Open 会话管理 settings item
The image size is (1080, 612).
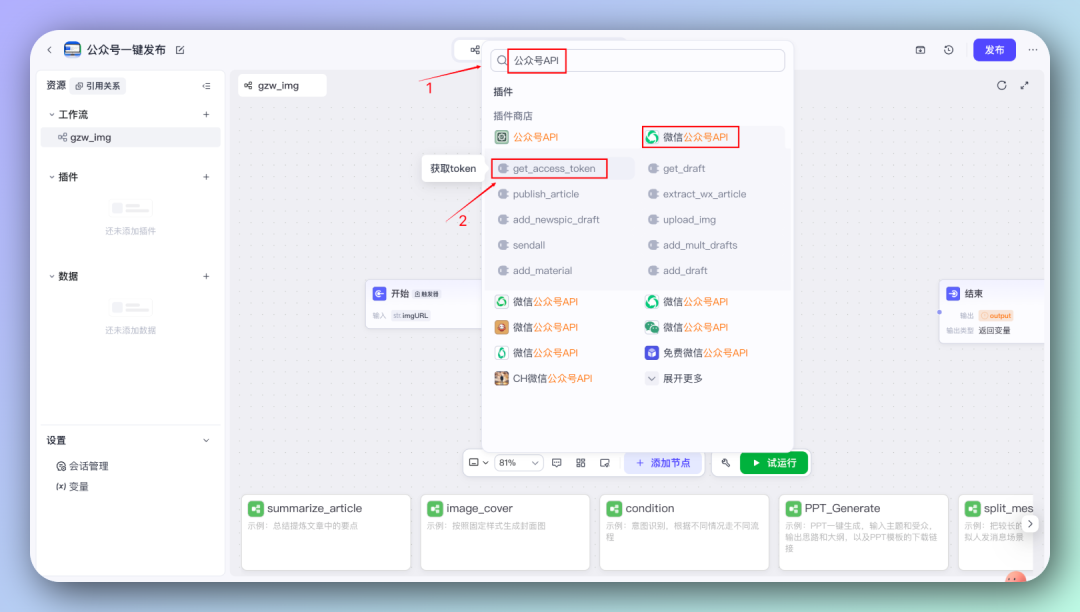[x=82, y=466]
